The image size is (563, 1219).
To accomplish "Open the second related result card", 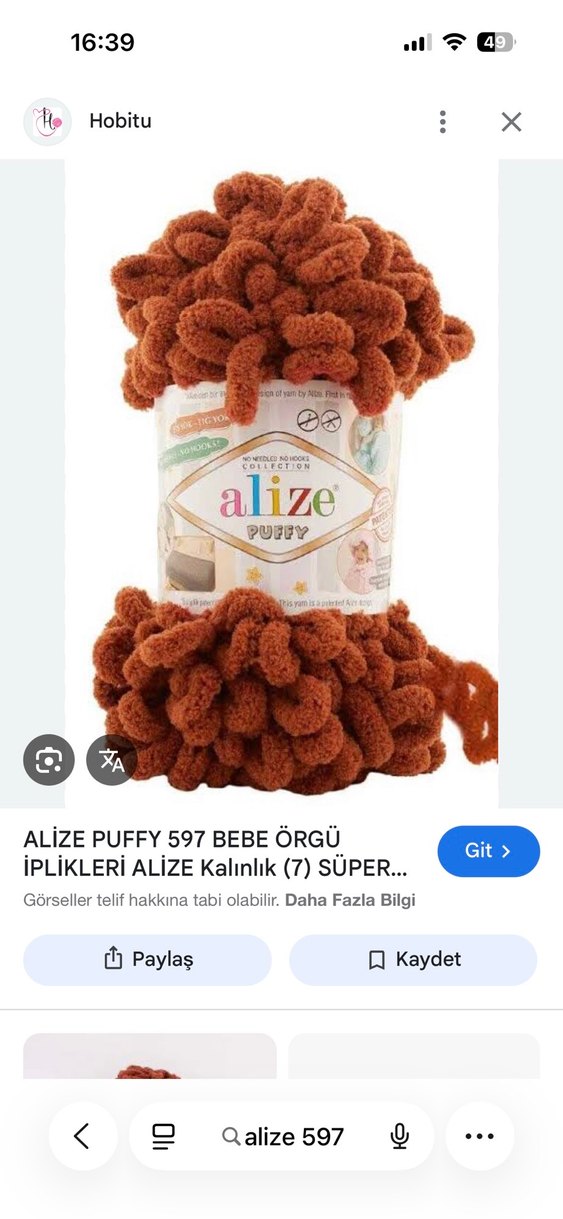I will tap(414, 1056).
